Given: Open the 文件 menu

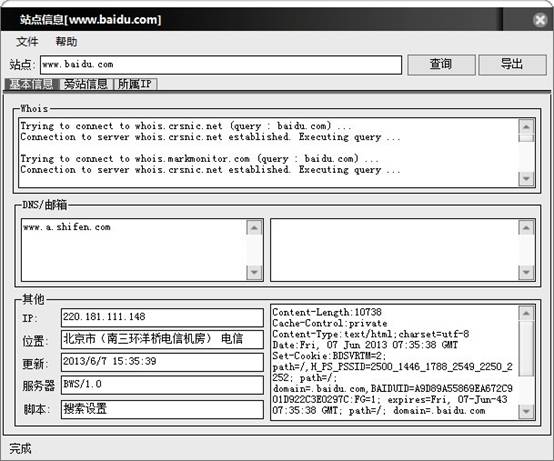Looking at the screenshot, I should click(27, 42).
